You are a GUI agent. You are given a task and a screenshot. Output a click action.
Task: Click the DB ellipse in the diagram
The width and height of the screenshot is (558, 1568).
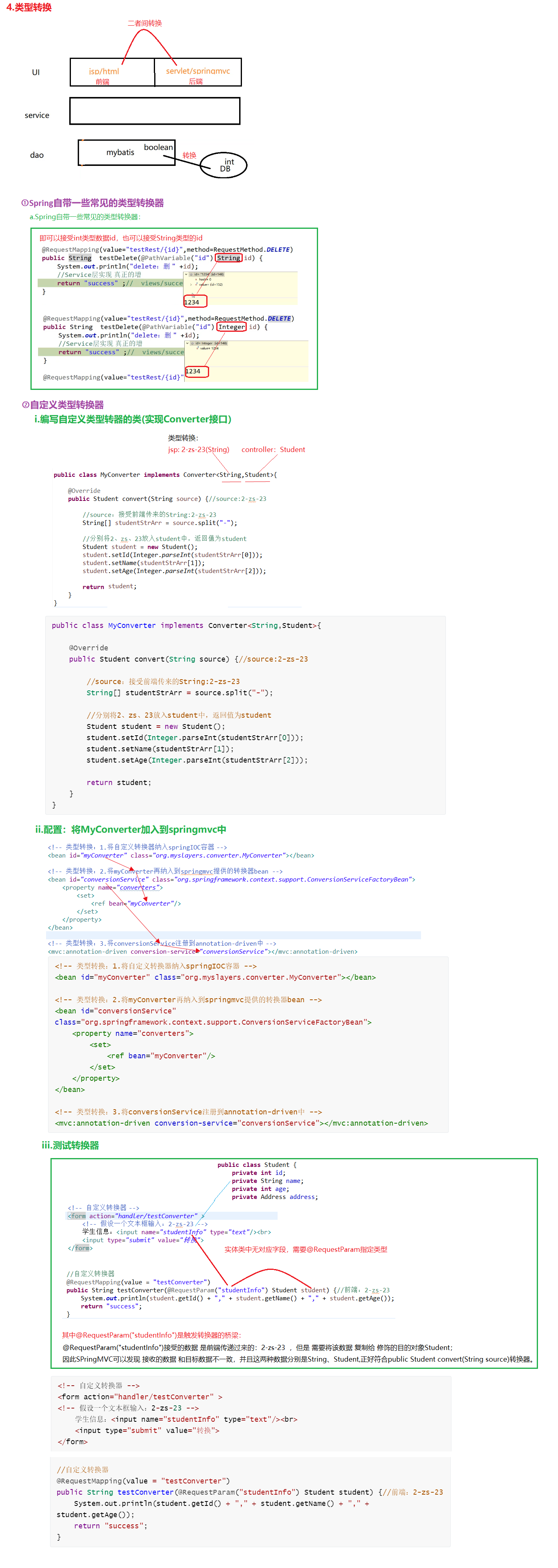click(224, 165)
